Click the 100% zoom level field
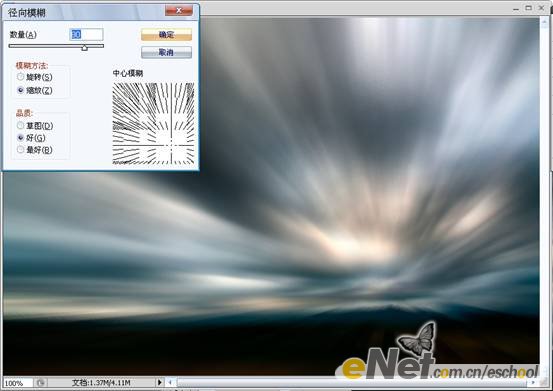Image resolution: width=553 pixels, height=391 pixels. [18, 383]
